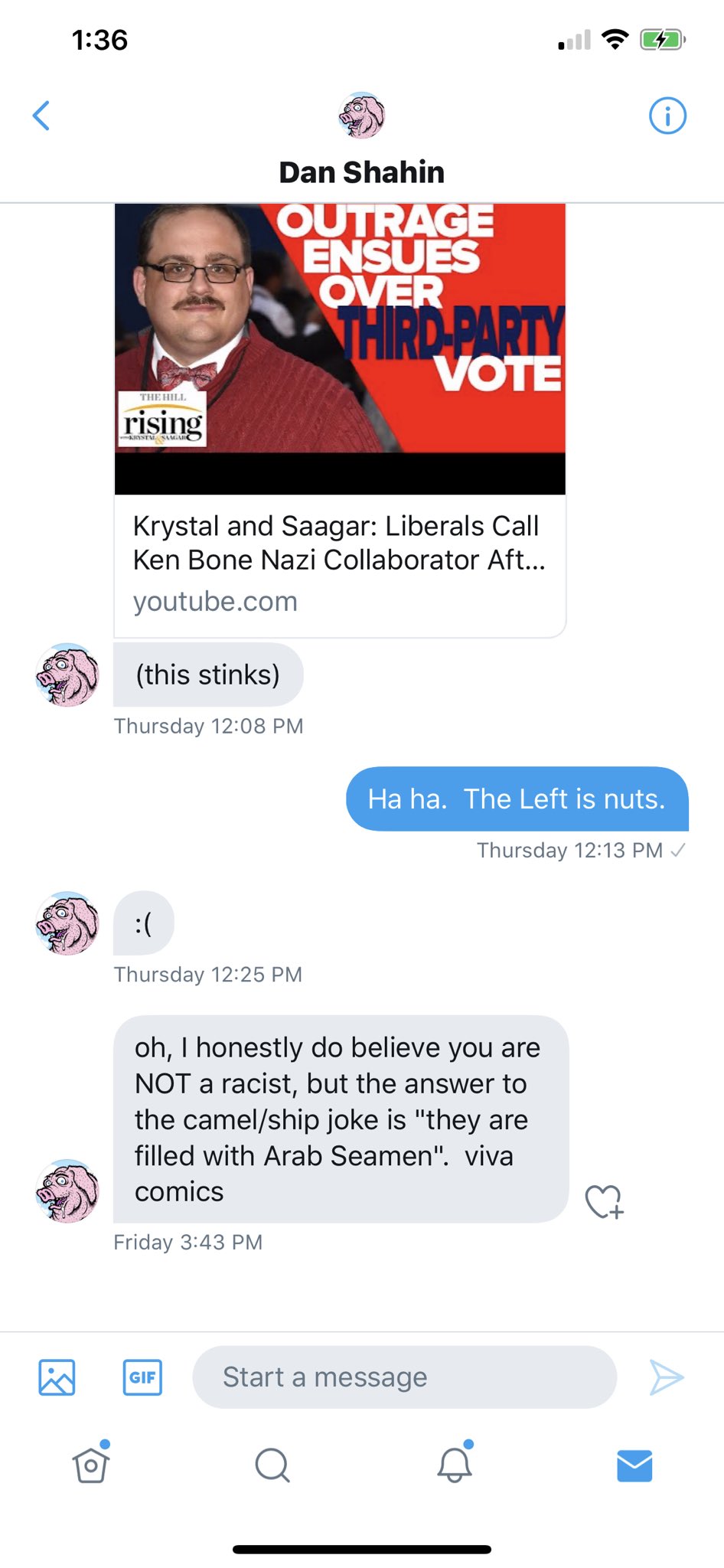Select the Dan Shahin name header
The height and width of the screenshot is (1568, 724).
(x=361, y=172)
